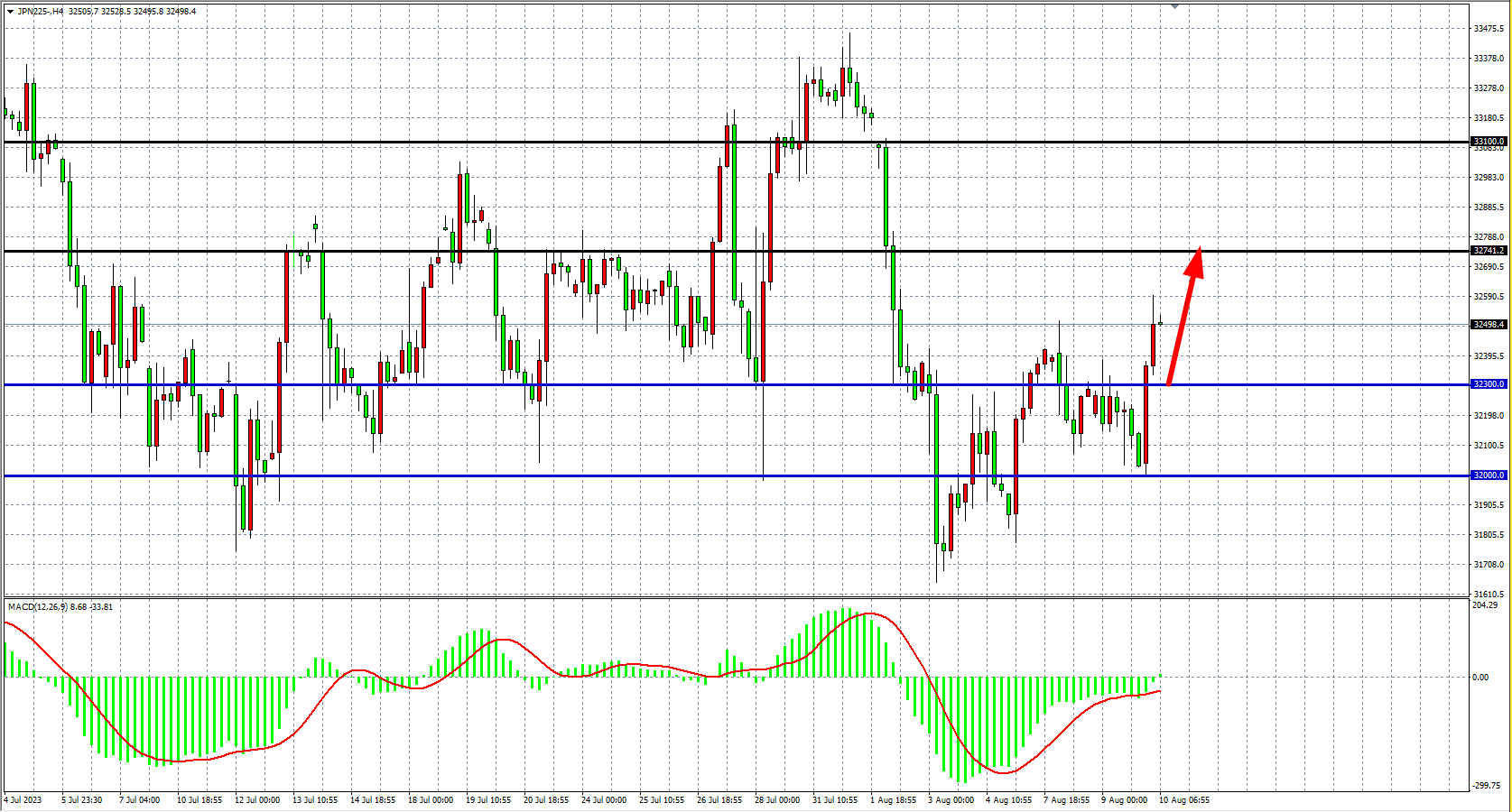Click the 28 Jul 00:00 time label
This screenshot has width=1512, height=812.
(x=777, y=800)
